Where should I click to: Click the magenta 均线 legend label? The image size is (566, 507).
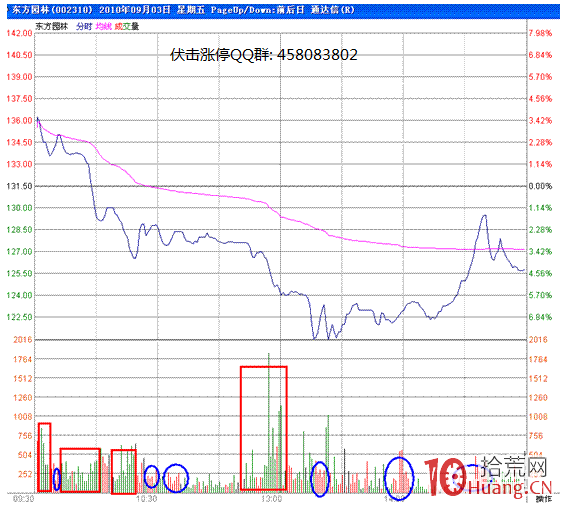pyautogui.click(x=104, y=26)
